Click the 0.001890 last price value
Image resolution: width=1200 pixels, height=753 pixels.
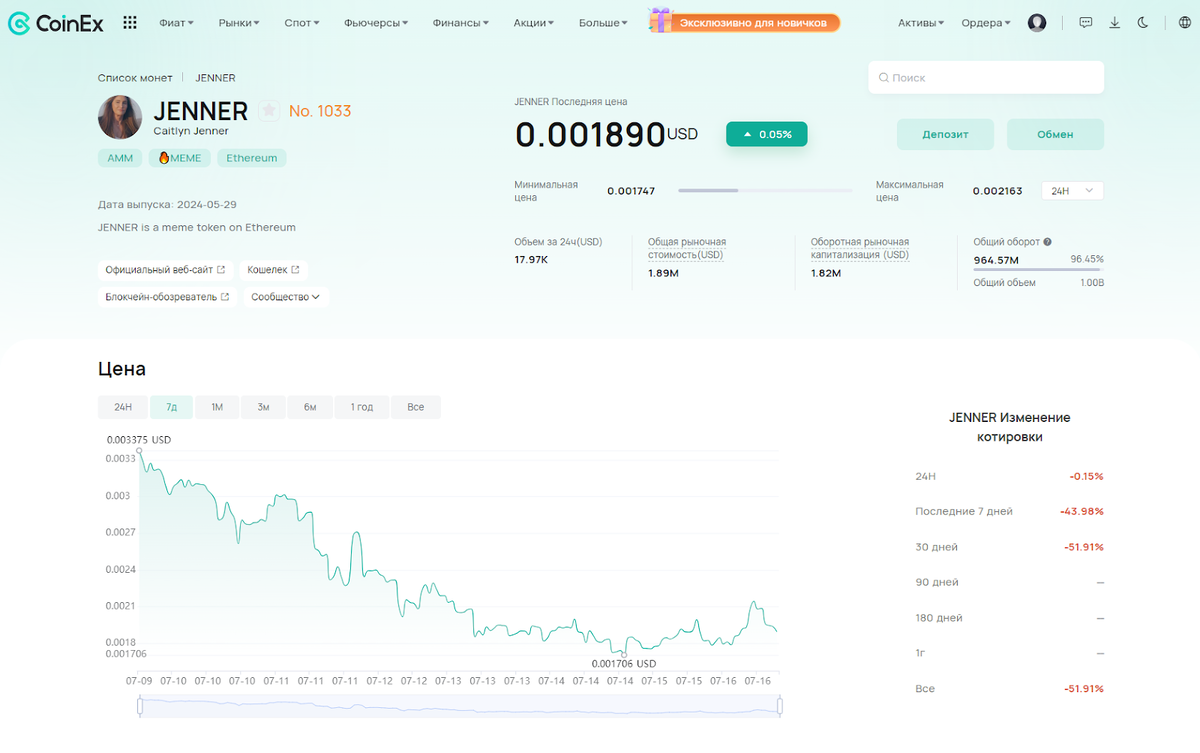coord(590,134)
